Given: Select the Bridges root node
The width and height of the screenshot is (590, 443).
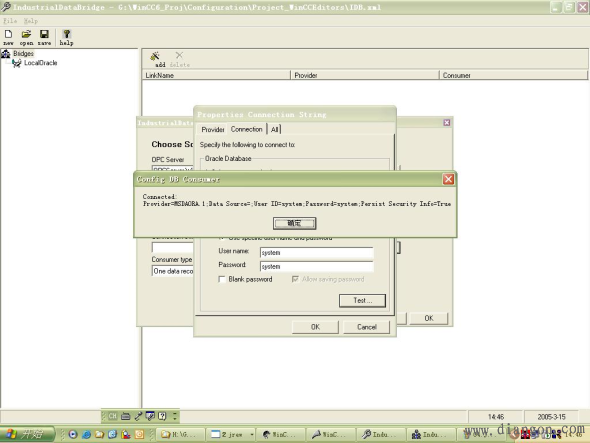Looking at the screenshot, I should click(23, 53).
